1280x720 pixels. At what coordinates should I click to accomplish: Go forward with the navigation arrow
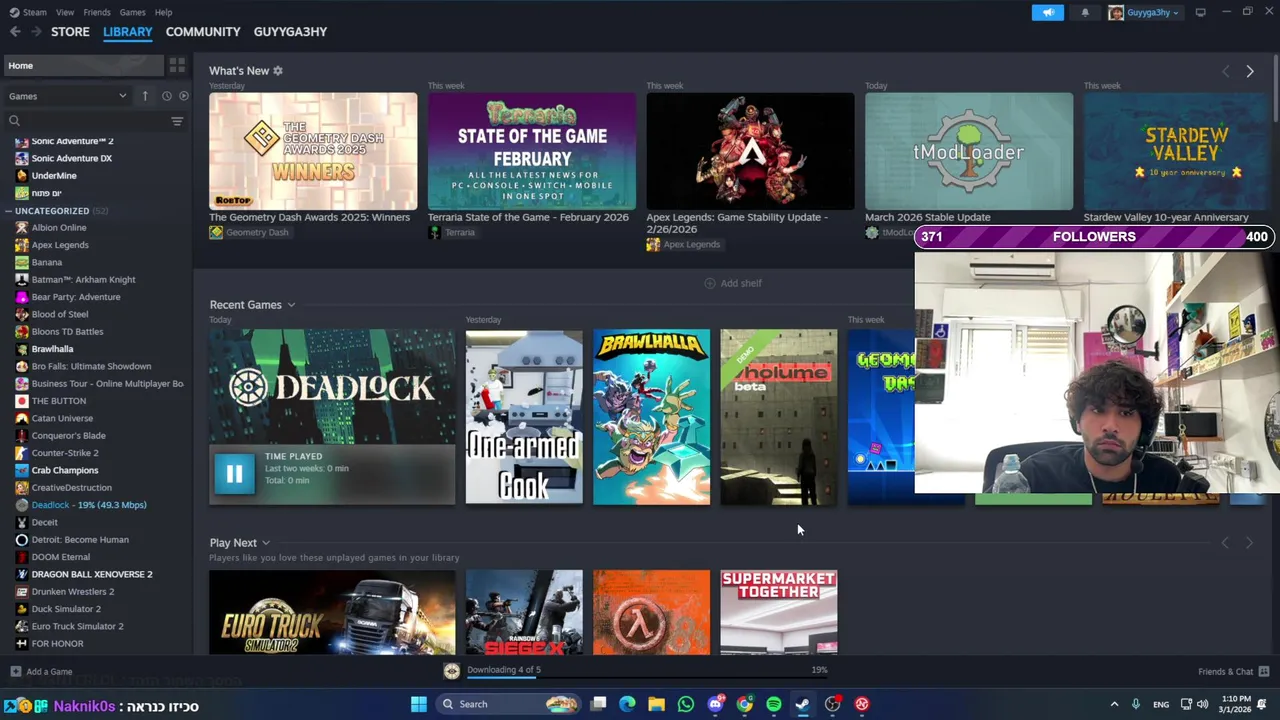36,32
